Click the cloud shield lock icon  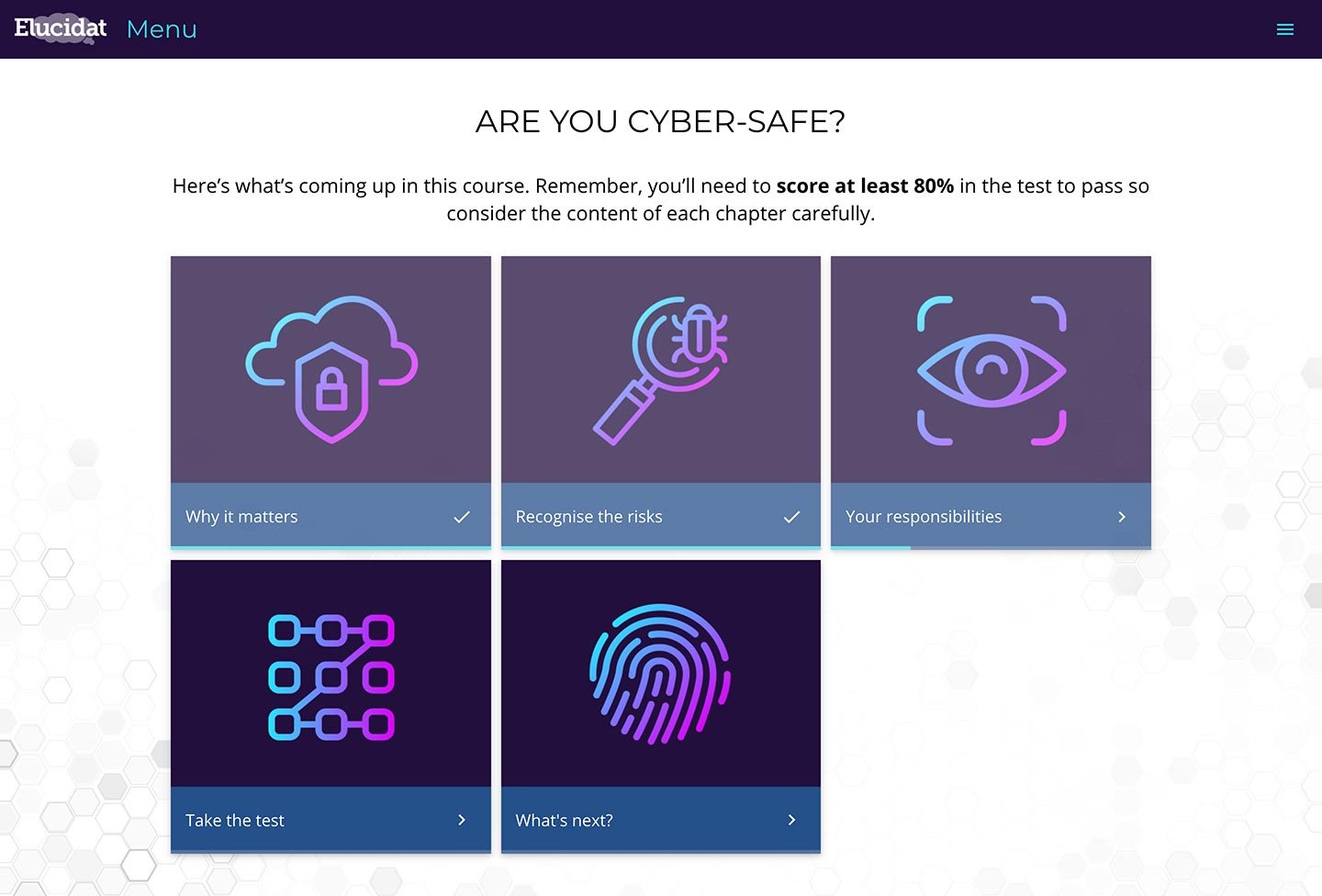pyautogui.click(x=331, y=369)
